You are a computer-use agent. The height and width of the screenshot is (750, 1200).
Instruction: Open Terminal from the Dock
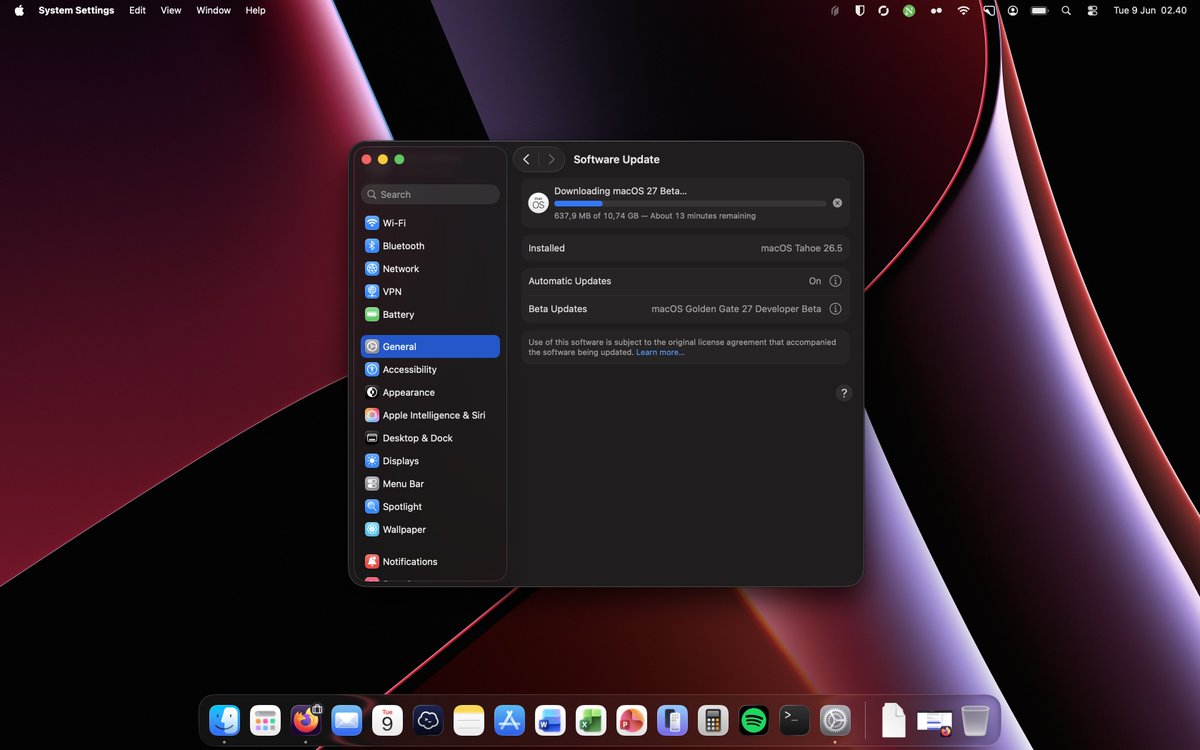tap(795, 720)
